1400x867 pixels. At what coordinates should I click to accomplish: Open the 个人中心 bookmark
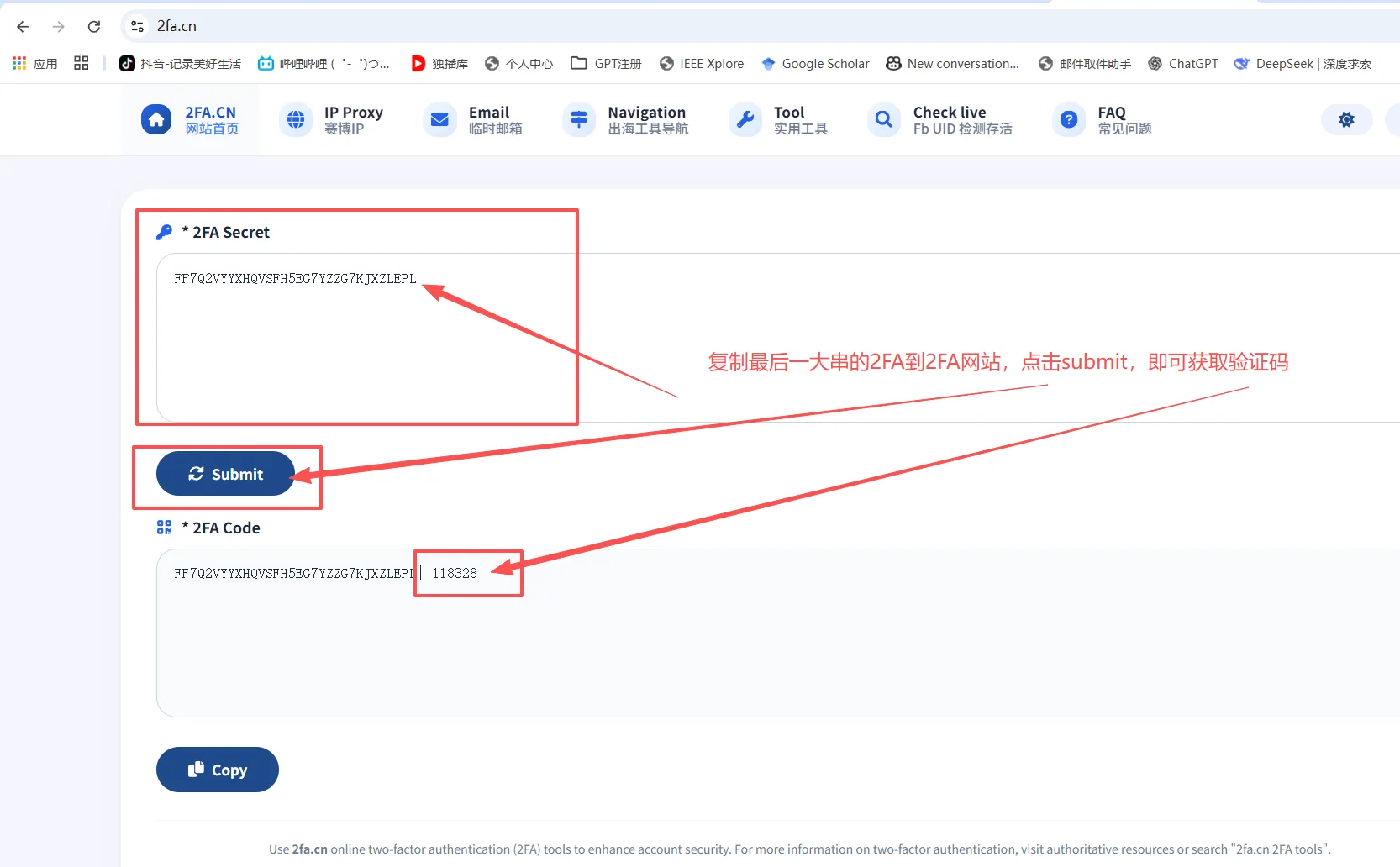click(518, 63)
